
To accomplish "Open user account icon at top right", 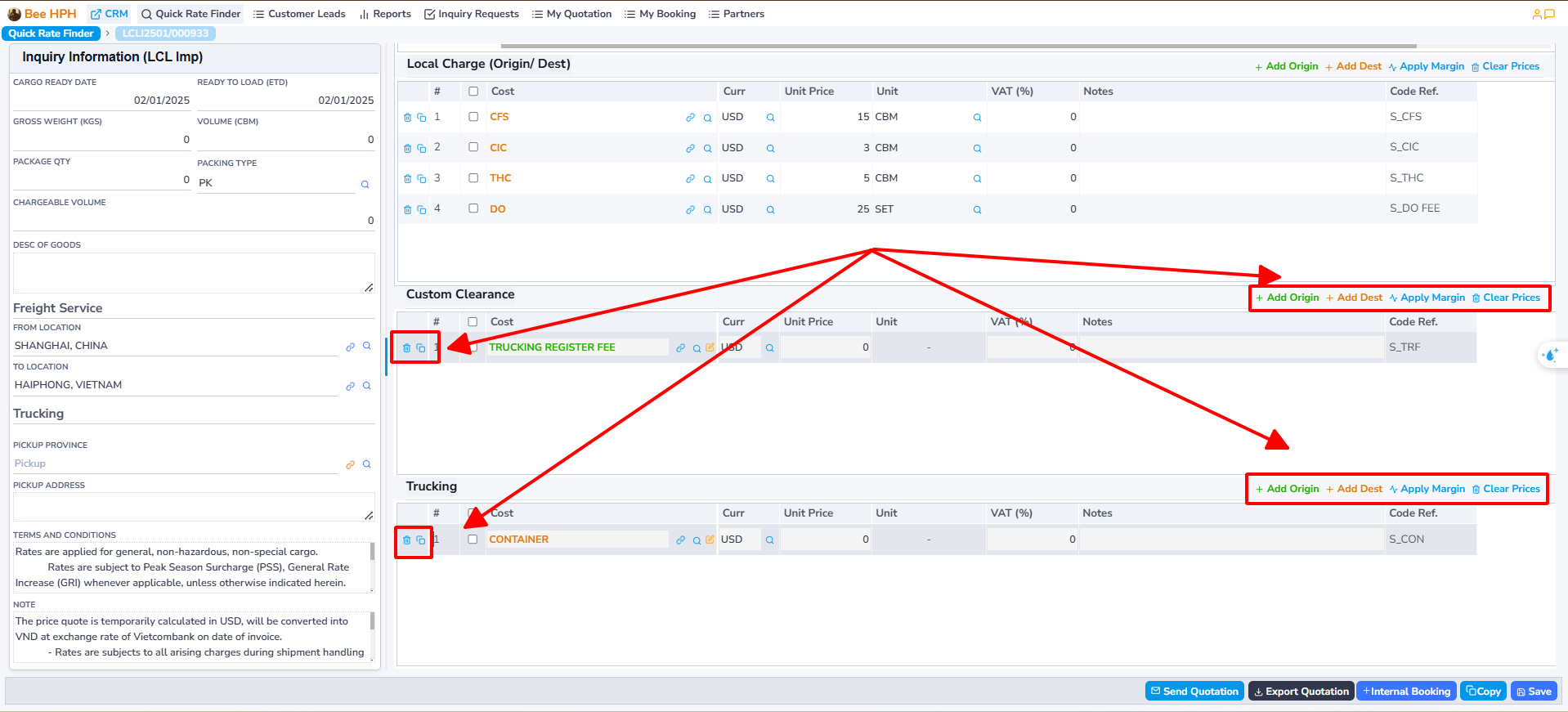I will click(1537, 14).
